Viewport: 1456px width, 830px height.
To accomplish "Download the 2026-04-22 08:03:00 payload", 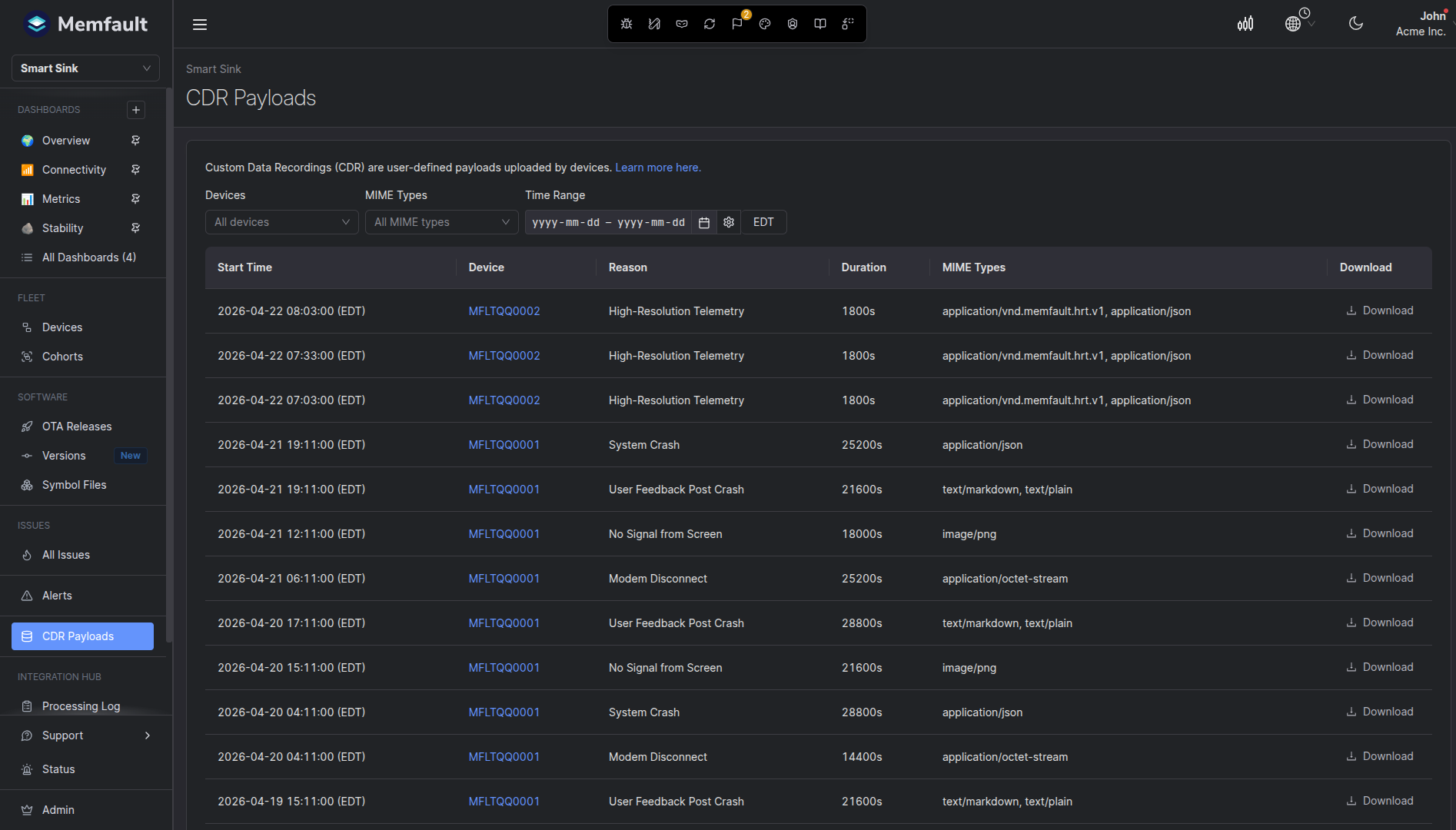I will tap(1380, 310).
